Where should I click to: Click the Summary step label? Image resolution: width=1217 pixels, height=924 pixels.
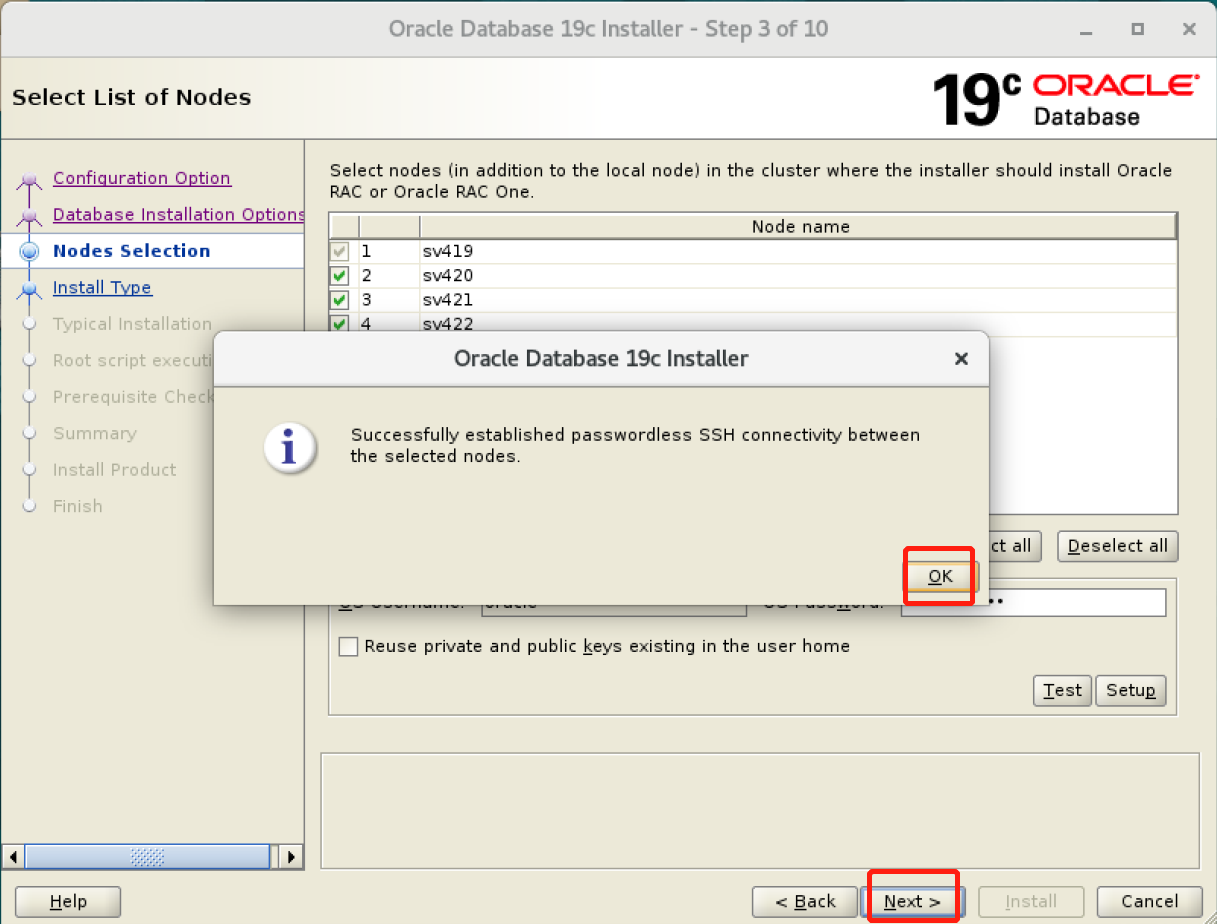tap(95, 433)
